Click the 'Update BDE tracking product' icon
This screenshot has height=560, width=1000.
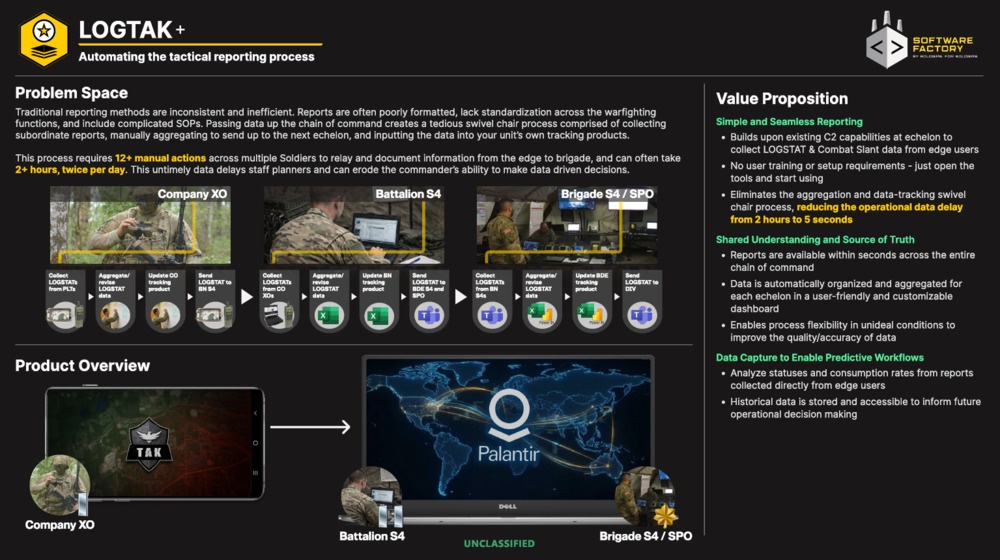591,314
